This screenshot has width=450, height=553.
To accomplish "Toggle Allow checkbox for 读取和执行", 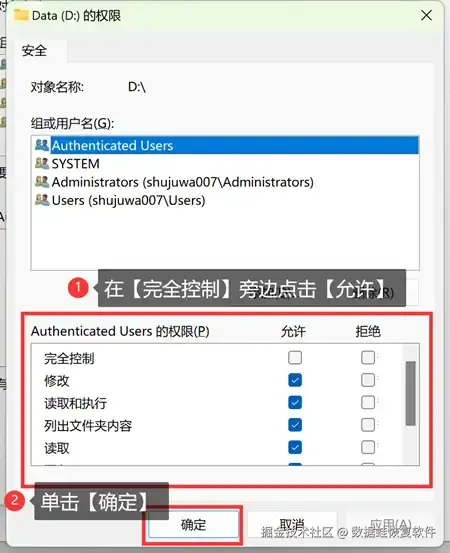I will pos(295,402).
